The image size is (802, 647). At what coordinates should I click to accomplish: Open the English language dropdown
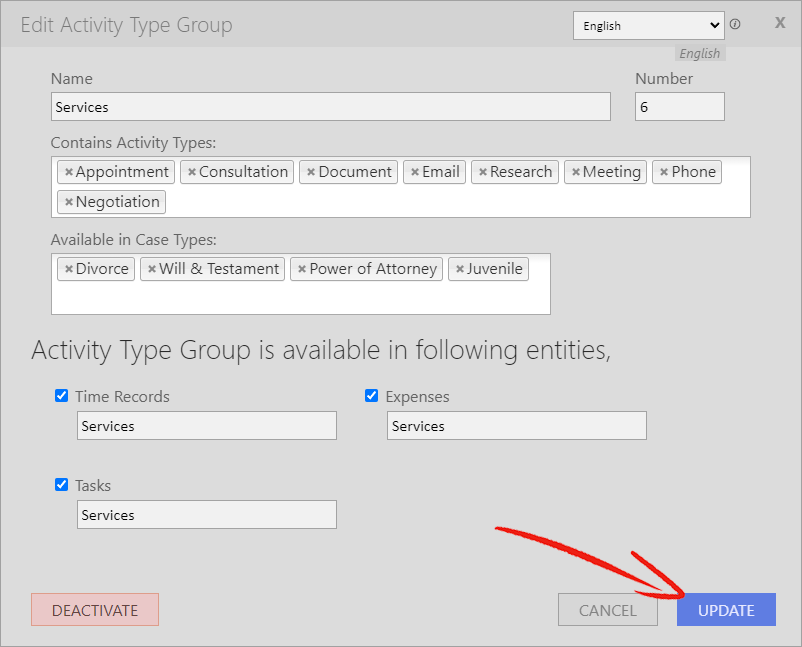click(x=649, y=26)
